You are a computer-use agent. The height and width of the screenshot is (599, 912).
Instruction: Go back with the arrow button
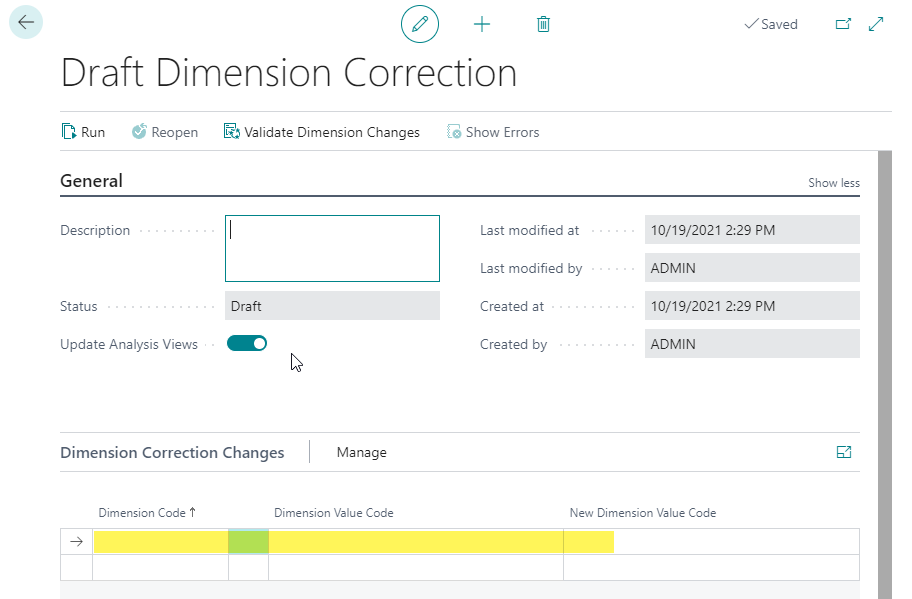[x=26, y=22]
